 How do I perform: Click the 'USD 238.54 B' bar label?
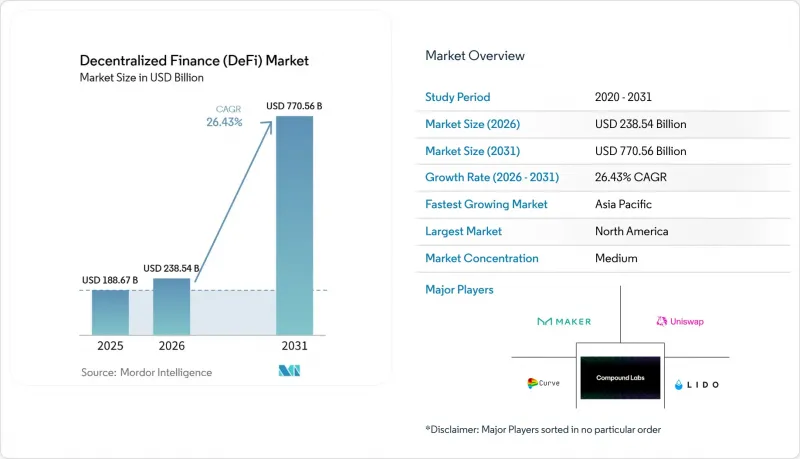tap(171, 268)
